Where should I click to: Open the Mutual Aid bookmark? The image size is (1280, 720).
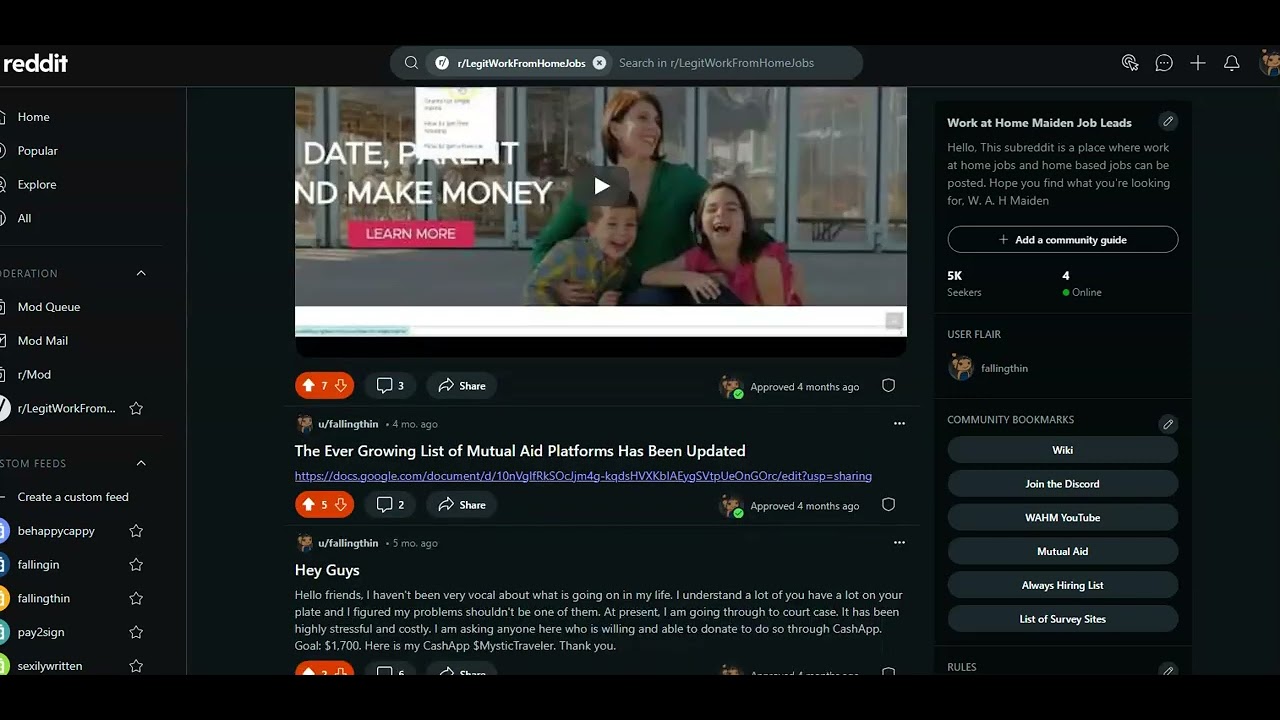pyautogui.click(x=1063, y=552)
